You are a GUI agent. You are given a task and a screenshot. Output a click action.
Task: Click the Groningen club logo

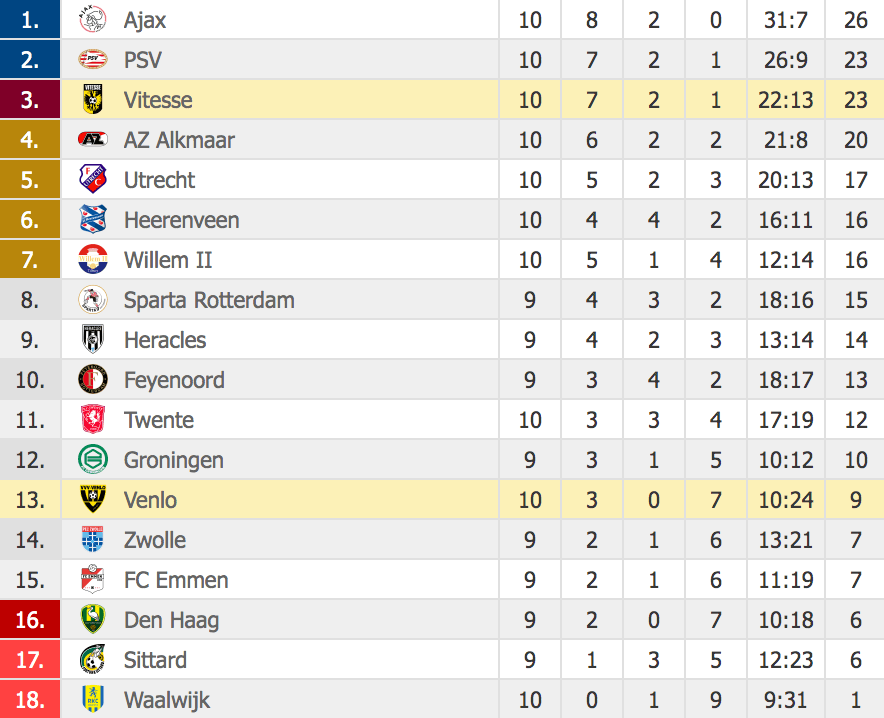pos(92,460)
